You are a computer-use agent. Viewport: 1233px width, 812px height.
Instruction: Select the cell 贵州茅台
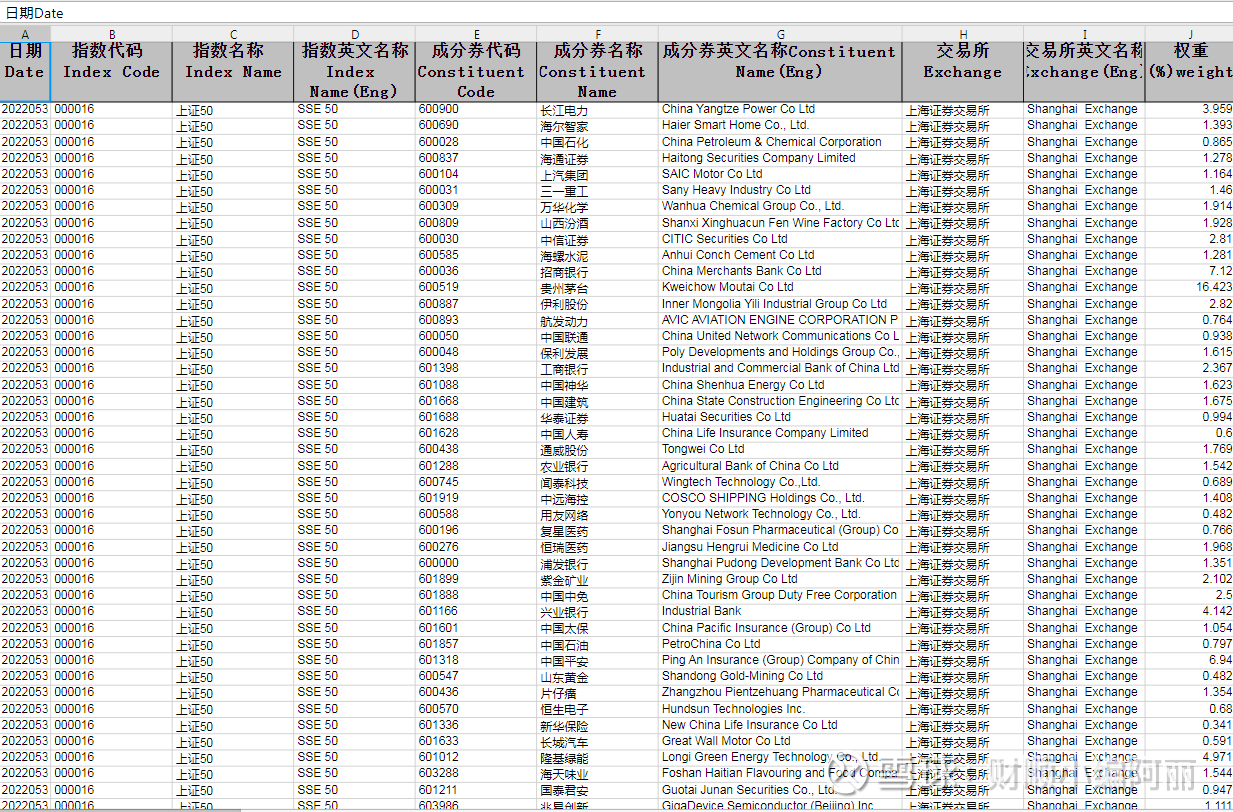pos(597,287)
